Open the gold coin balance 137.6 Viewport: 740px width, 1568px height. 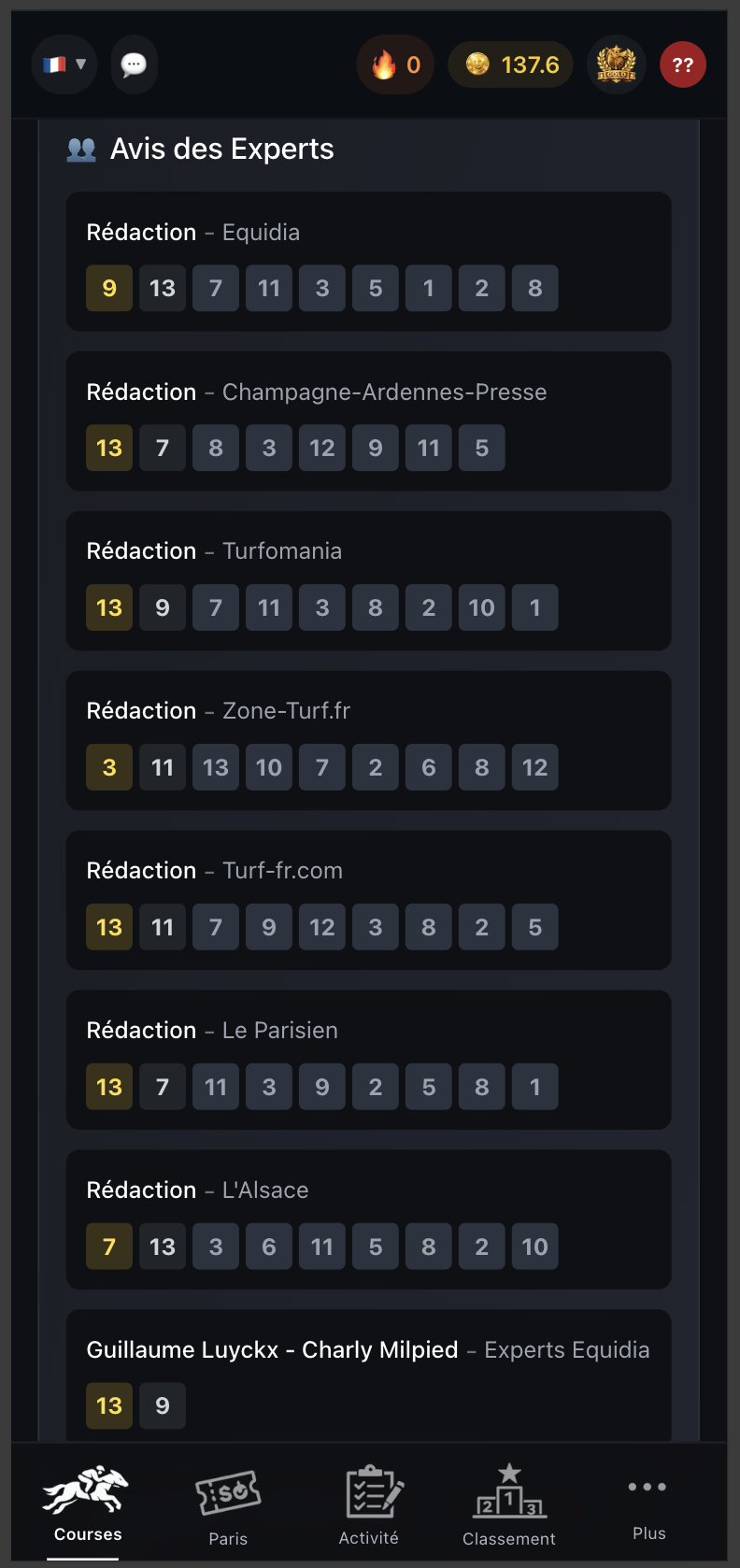510,64
